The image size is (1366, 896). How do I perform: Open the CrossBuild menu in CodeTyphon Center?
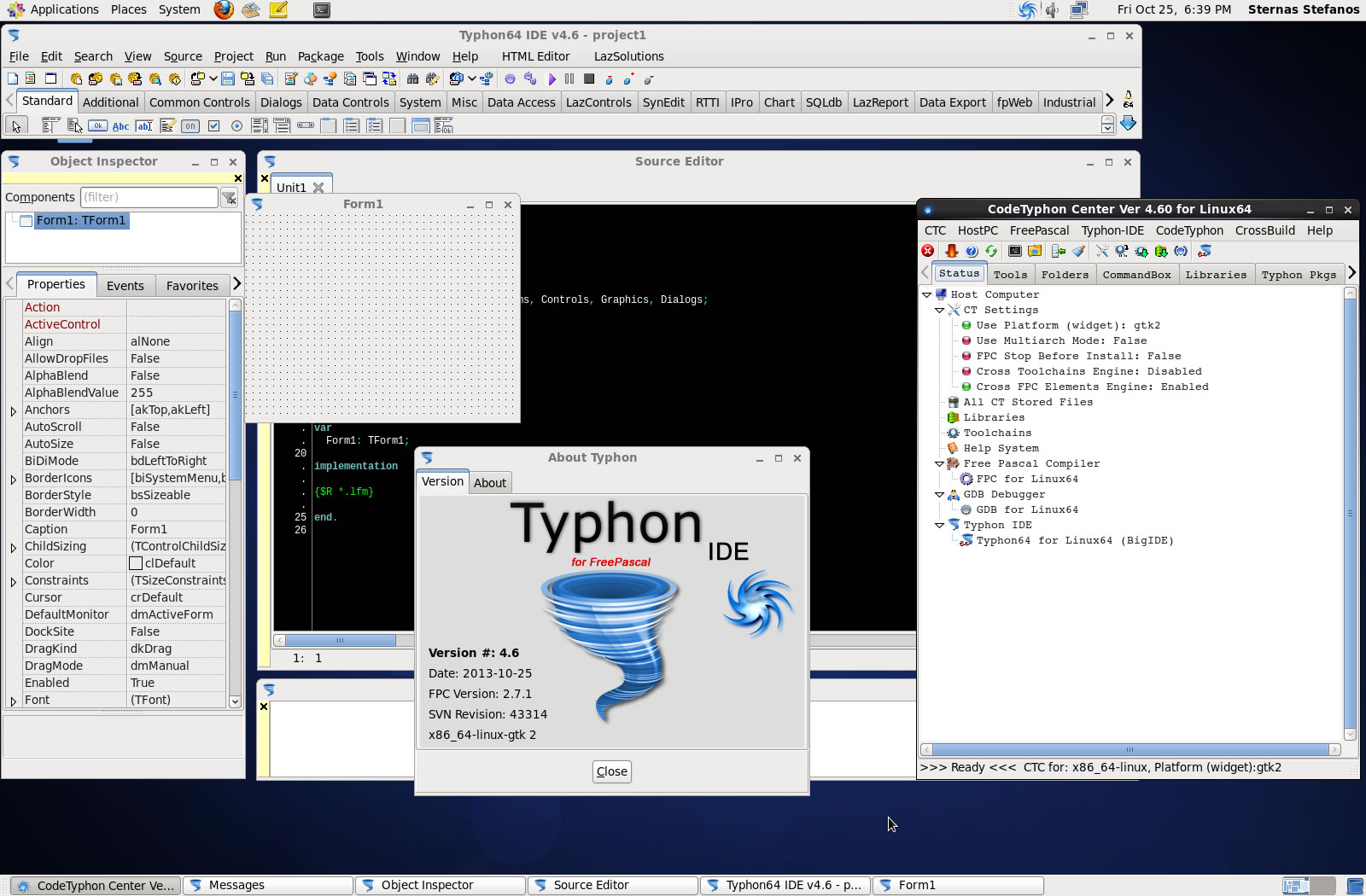(x=1264, y=230)
